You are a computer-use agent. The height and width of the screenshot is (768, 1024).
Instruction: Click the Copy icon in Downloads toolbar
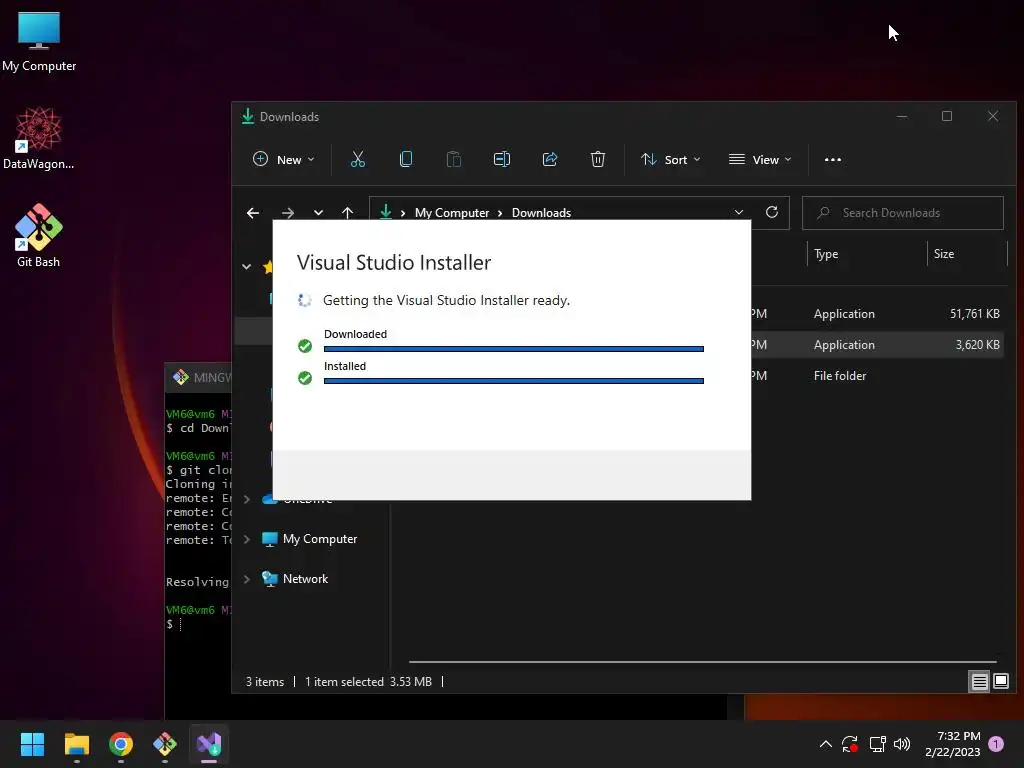(x=406, y=159)
